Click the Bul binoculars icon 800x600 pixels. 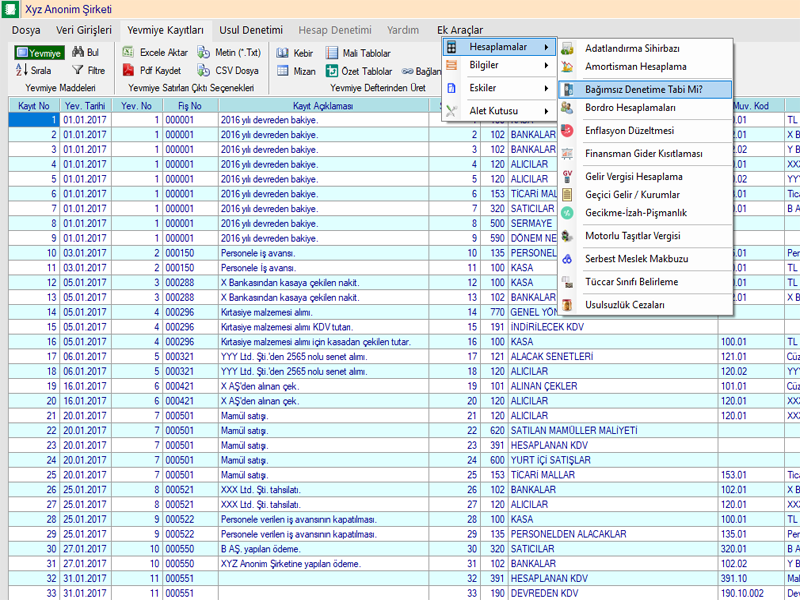pos(78,52)
